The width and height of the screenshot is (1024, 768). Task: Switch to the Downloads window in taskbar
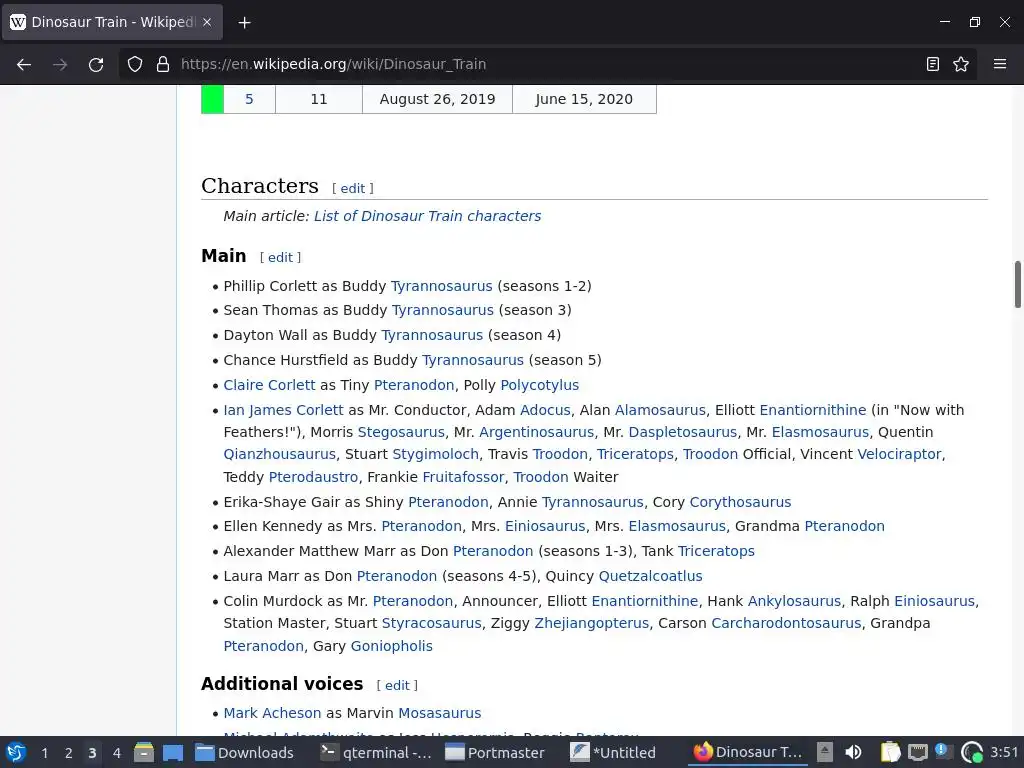click(246, 752)
